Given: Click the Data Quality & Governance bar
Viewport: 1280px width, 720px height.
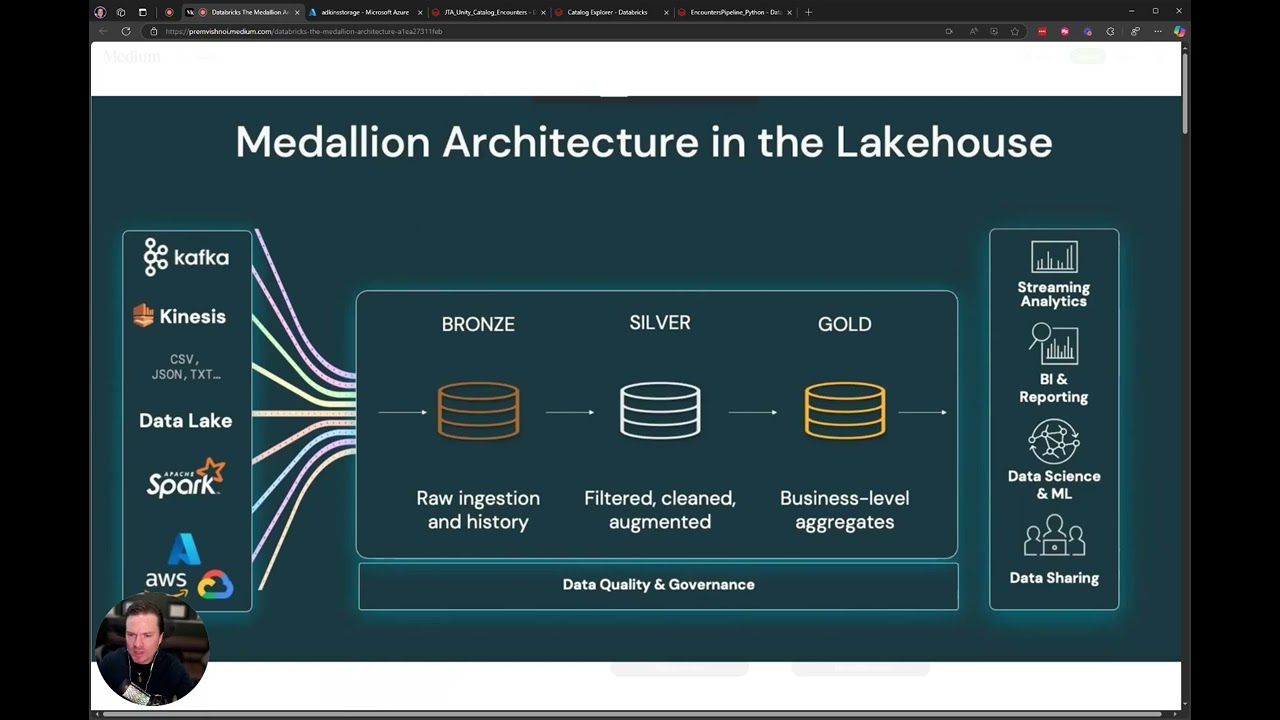Looking at the screenshot, I should tap(658, 585).
